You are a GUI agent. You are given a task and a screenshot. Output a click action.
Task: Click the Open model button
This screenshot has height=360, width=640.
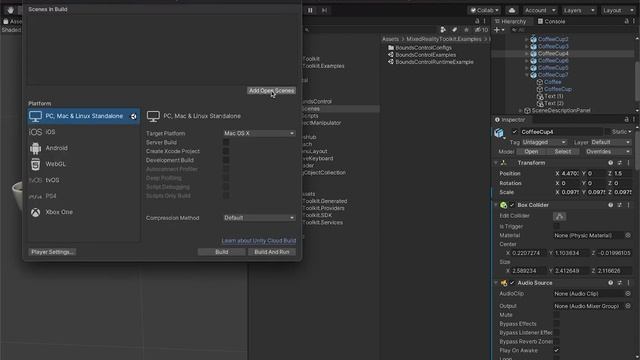(531, 152)
